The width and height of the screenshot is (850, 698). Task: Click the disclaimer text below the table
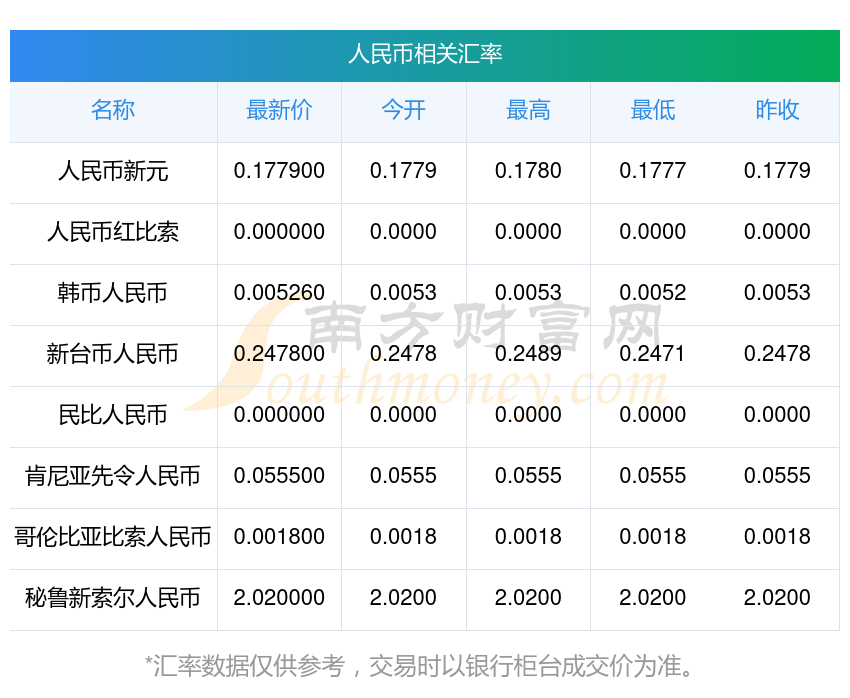419,666
